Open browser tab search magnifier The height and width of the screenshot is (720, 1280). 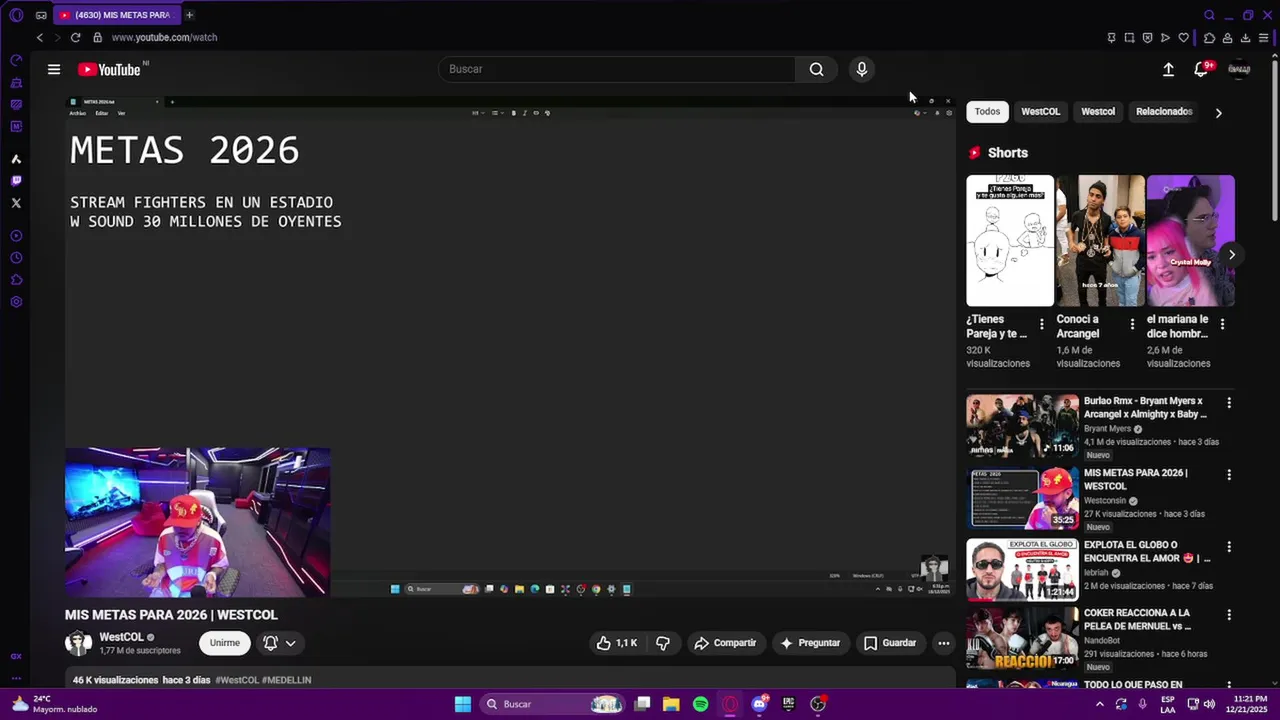coord(1209,15)
